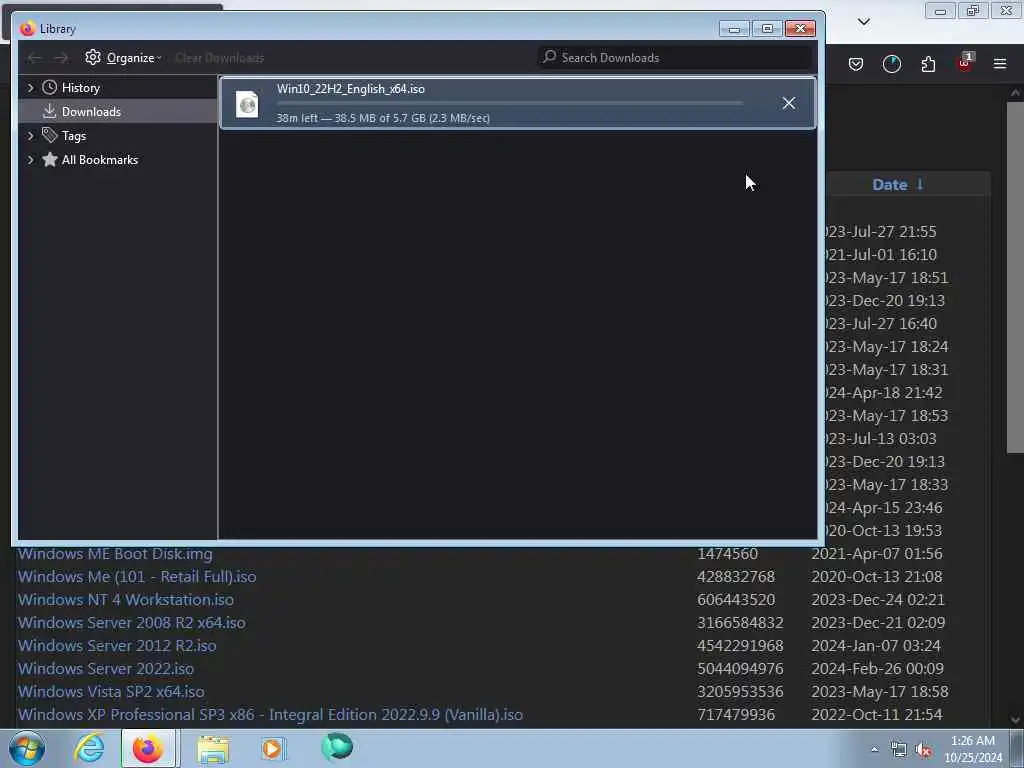Select the Win10_22H2_English_x64.iso download entry name

pyautogui.click(x=351, y=89)
